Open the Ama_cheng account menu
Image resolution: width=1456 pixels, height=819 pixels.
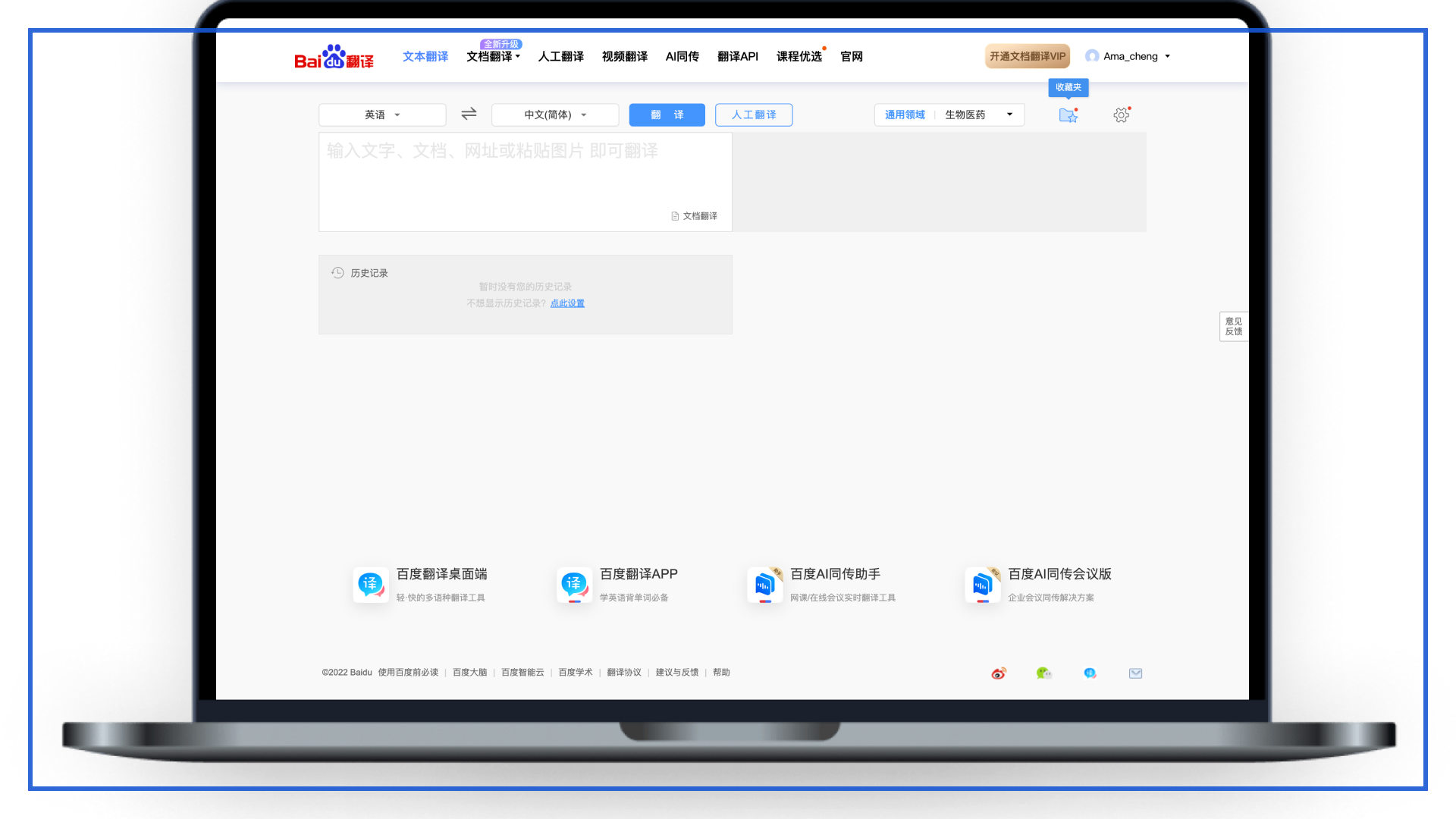coord(1130,56)
